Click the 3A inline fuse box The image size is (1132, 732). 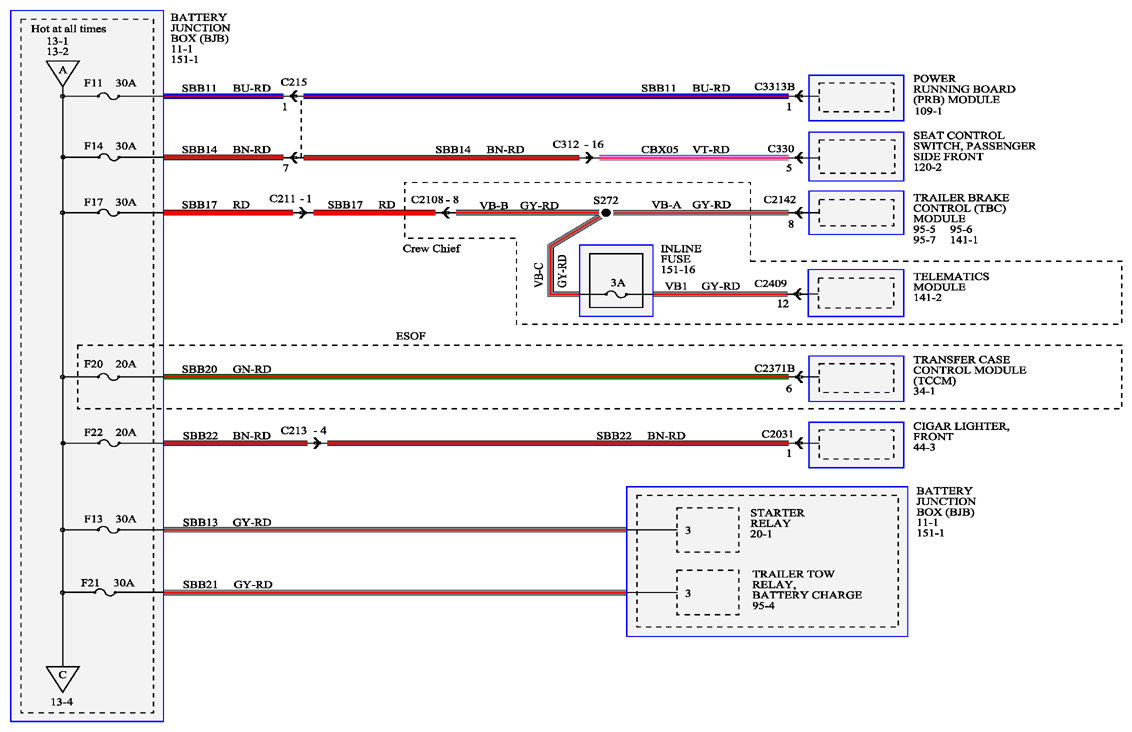coord(616,281)
